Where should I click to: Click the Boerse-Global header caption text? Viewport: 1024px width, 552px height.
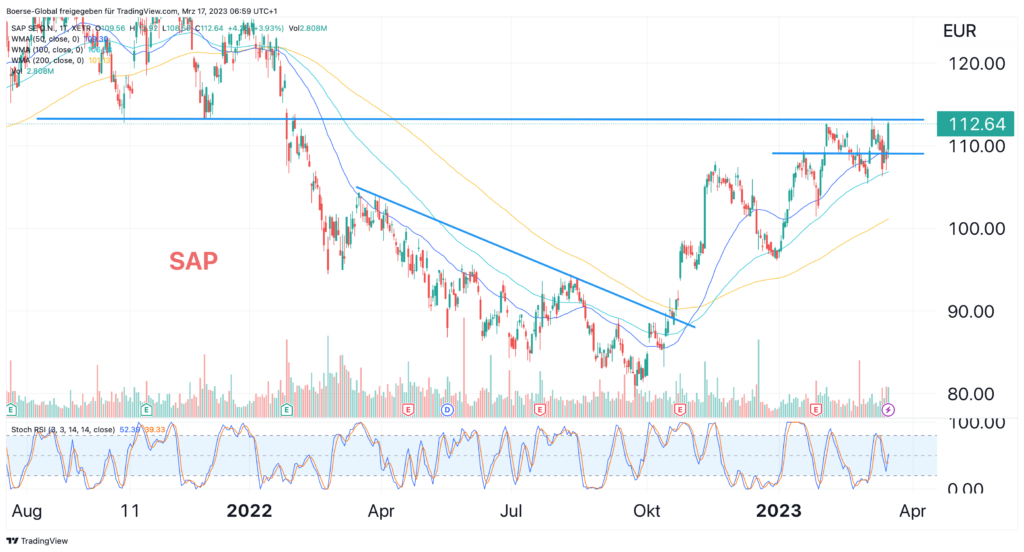[x=142, y=11]
